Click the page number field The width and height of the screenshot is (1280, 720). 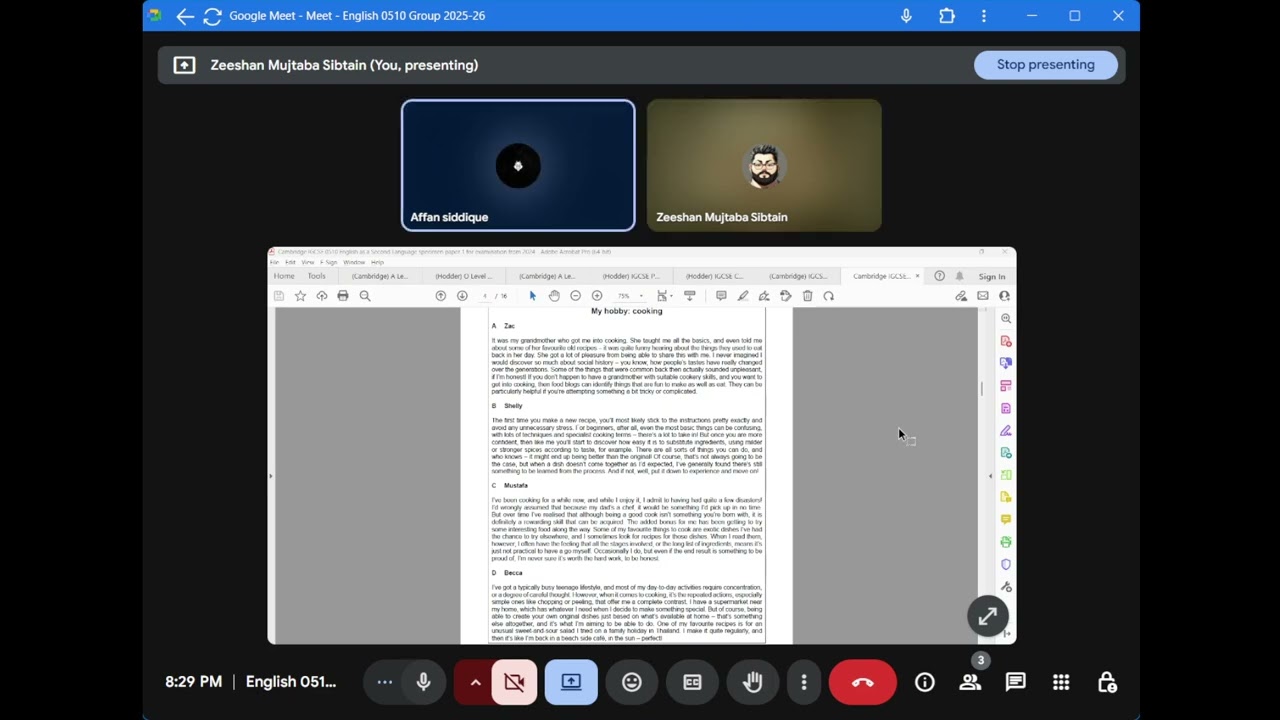[485, 296]
